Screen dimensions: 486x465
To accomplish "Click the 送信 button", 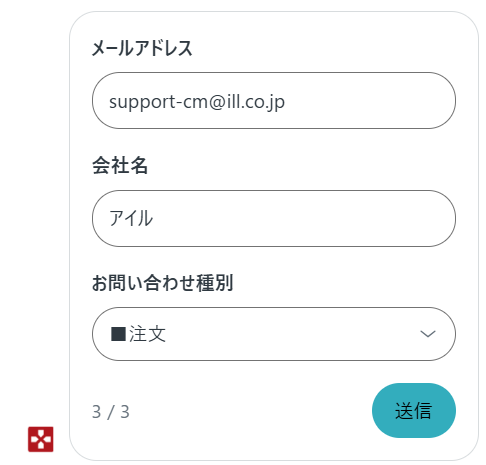I will point(414,410).
